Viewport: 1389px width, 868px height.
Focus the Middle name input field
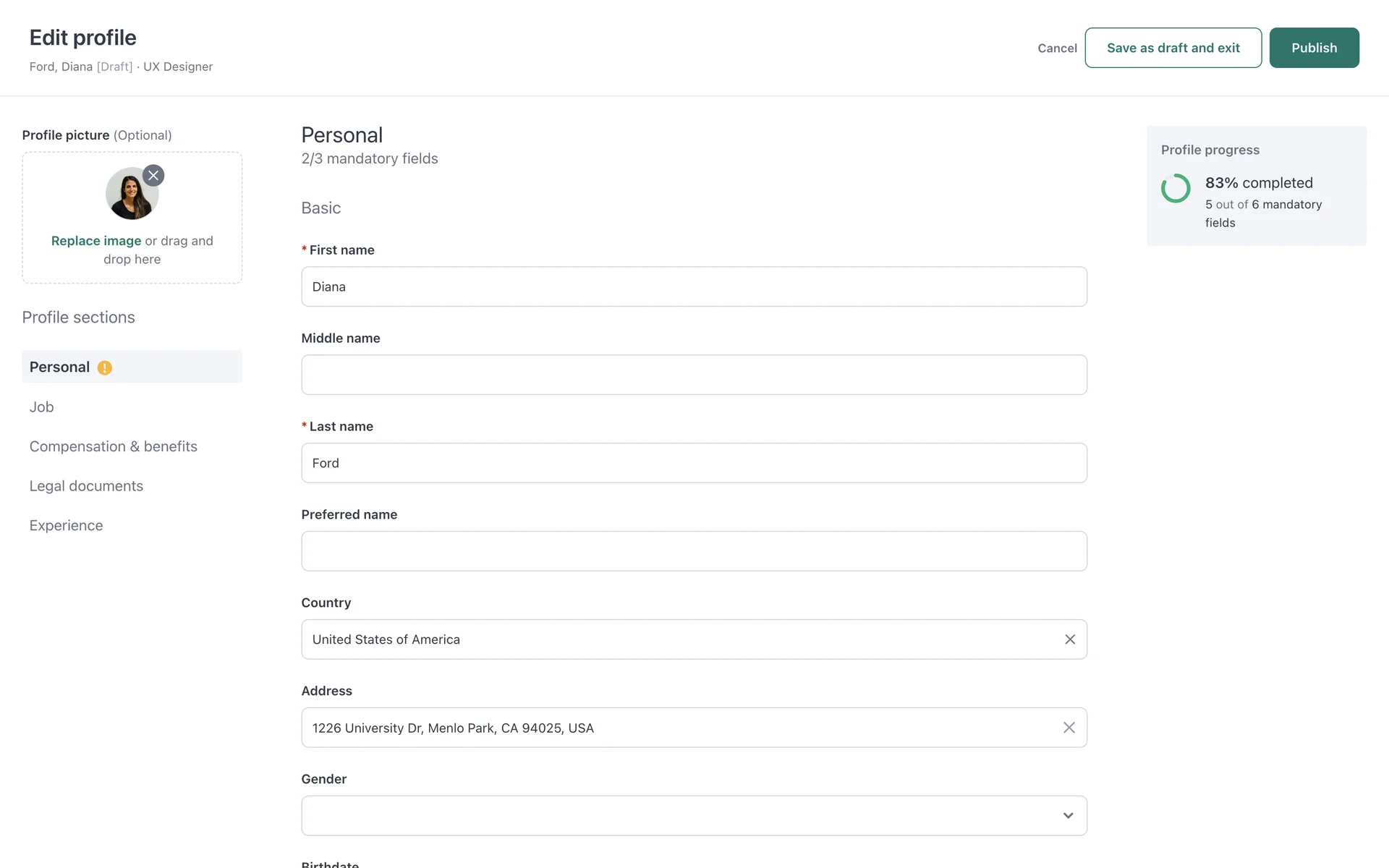tap(694, 375)
